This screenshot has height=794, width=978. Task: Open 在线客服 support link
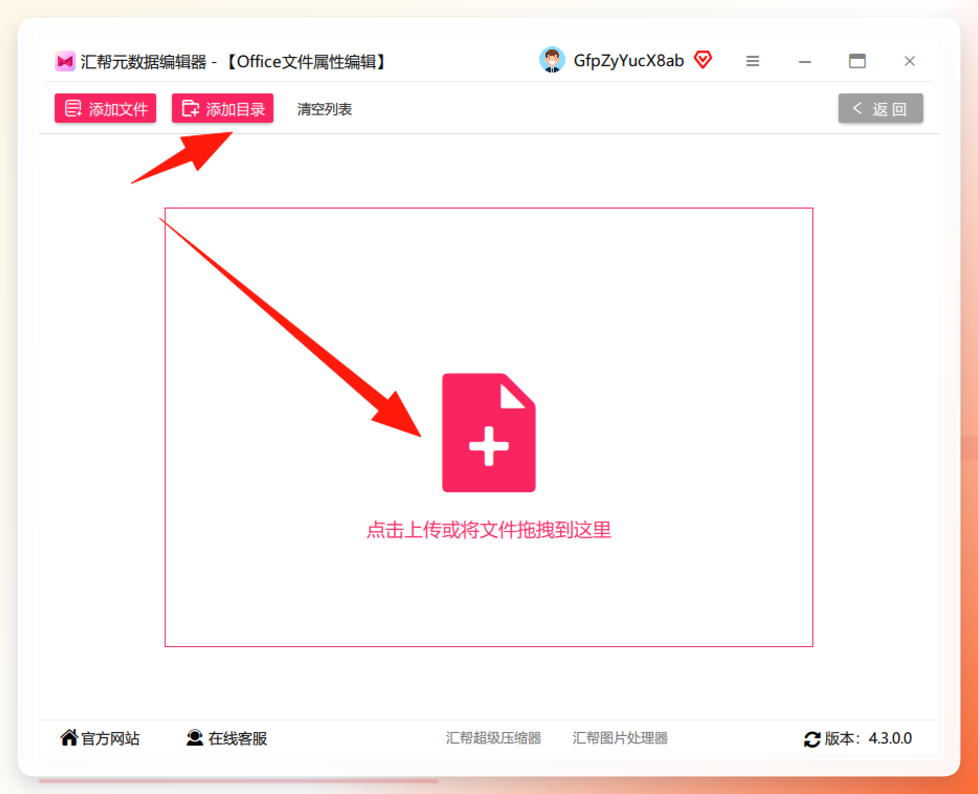227,738
